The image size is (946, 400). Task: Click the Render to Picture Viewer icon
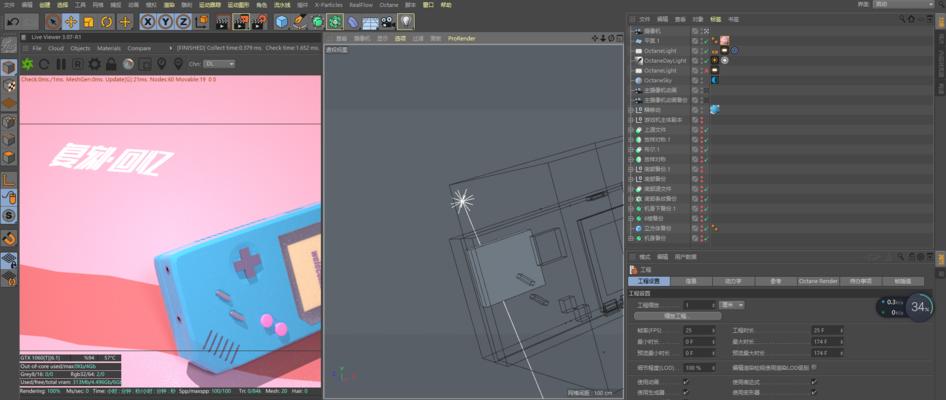241,22
